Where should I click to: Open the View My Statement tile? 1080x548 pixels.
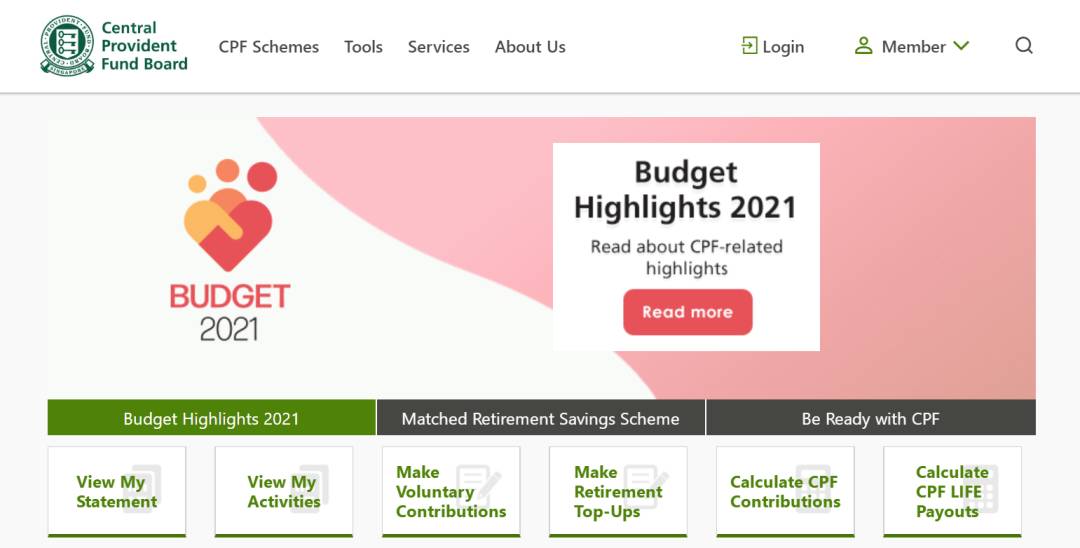click(x=117, y=491)
